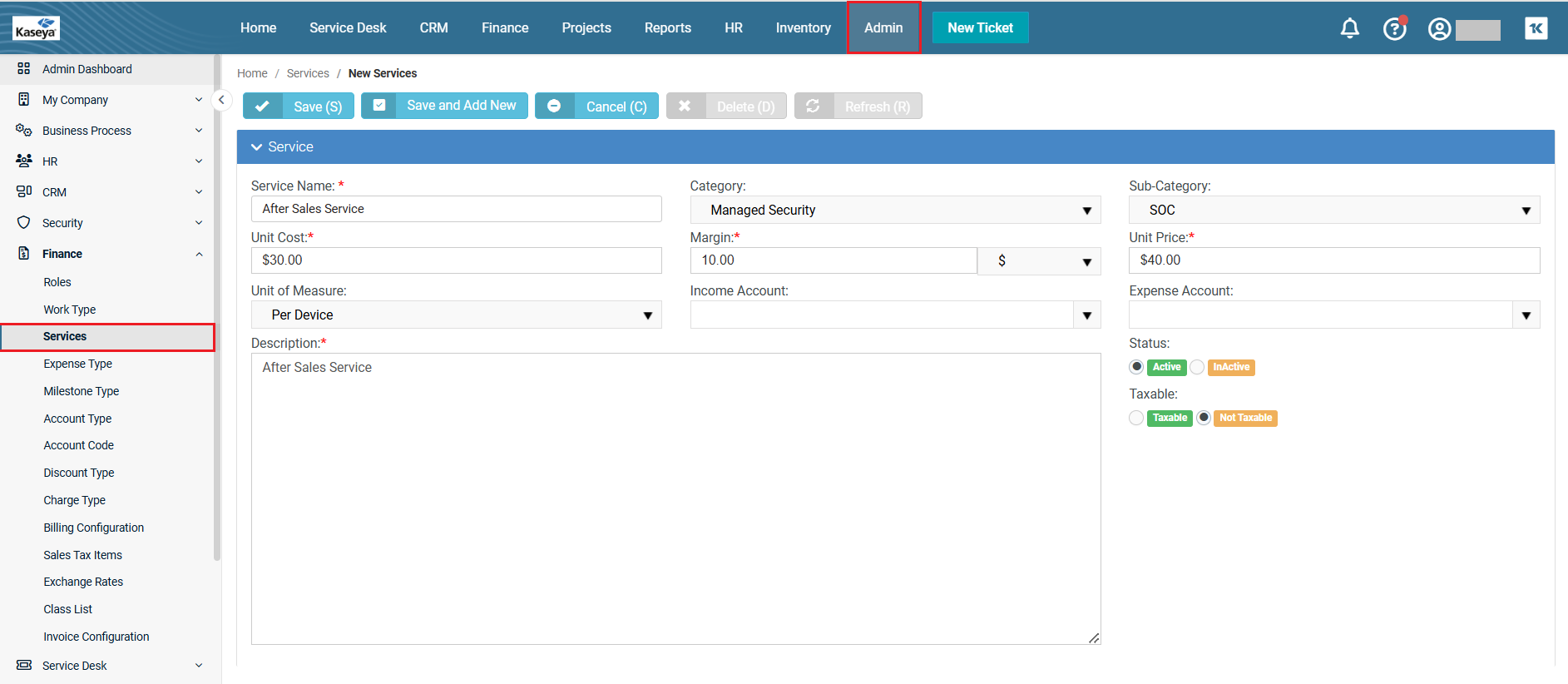Image resolution: width=1568 pixels, height=684 pixels.
Task: Click the Security shield icon
Action: (x=23, y=223)
